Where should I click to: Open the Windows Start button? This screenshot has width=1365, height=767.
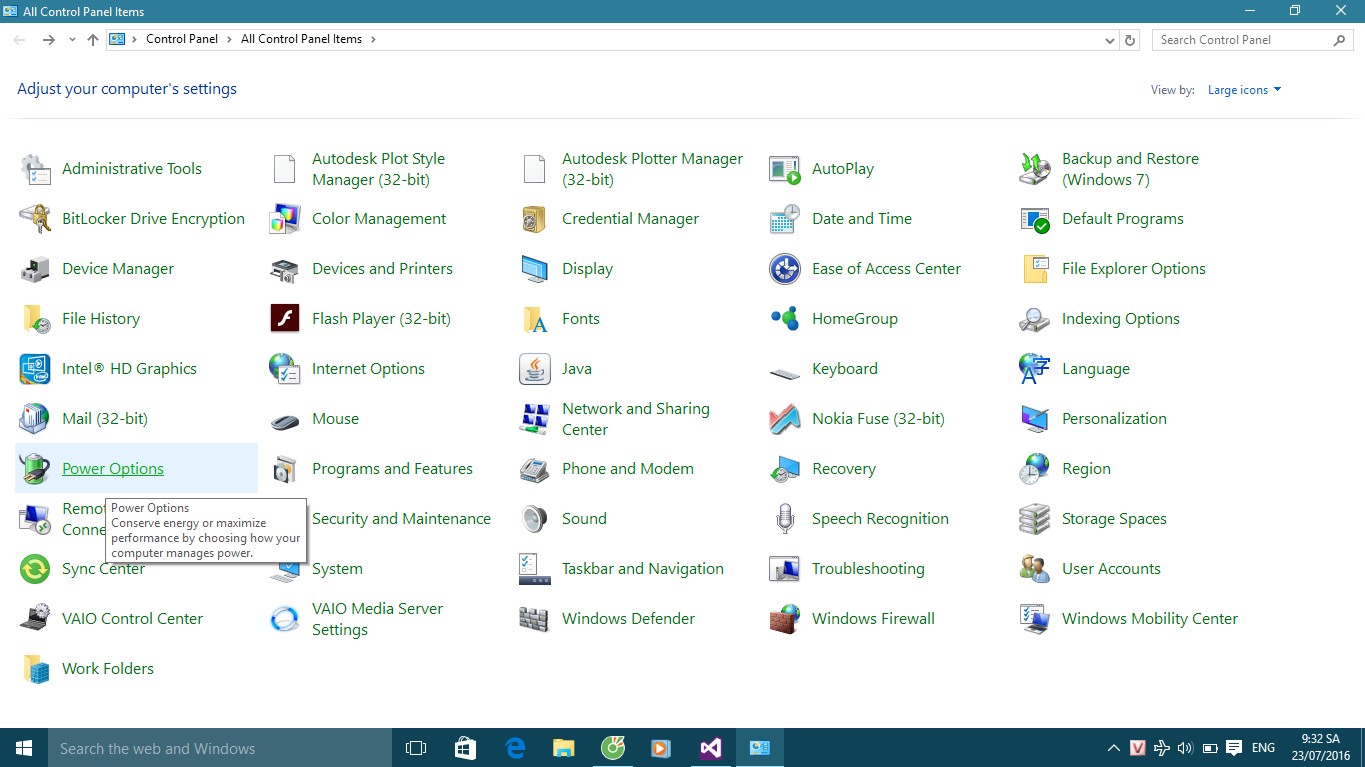[24, 748]
